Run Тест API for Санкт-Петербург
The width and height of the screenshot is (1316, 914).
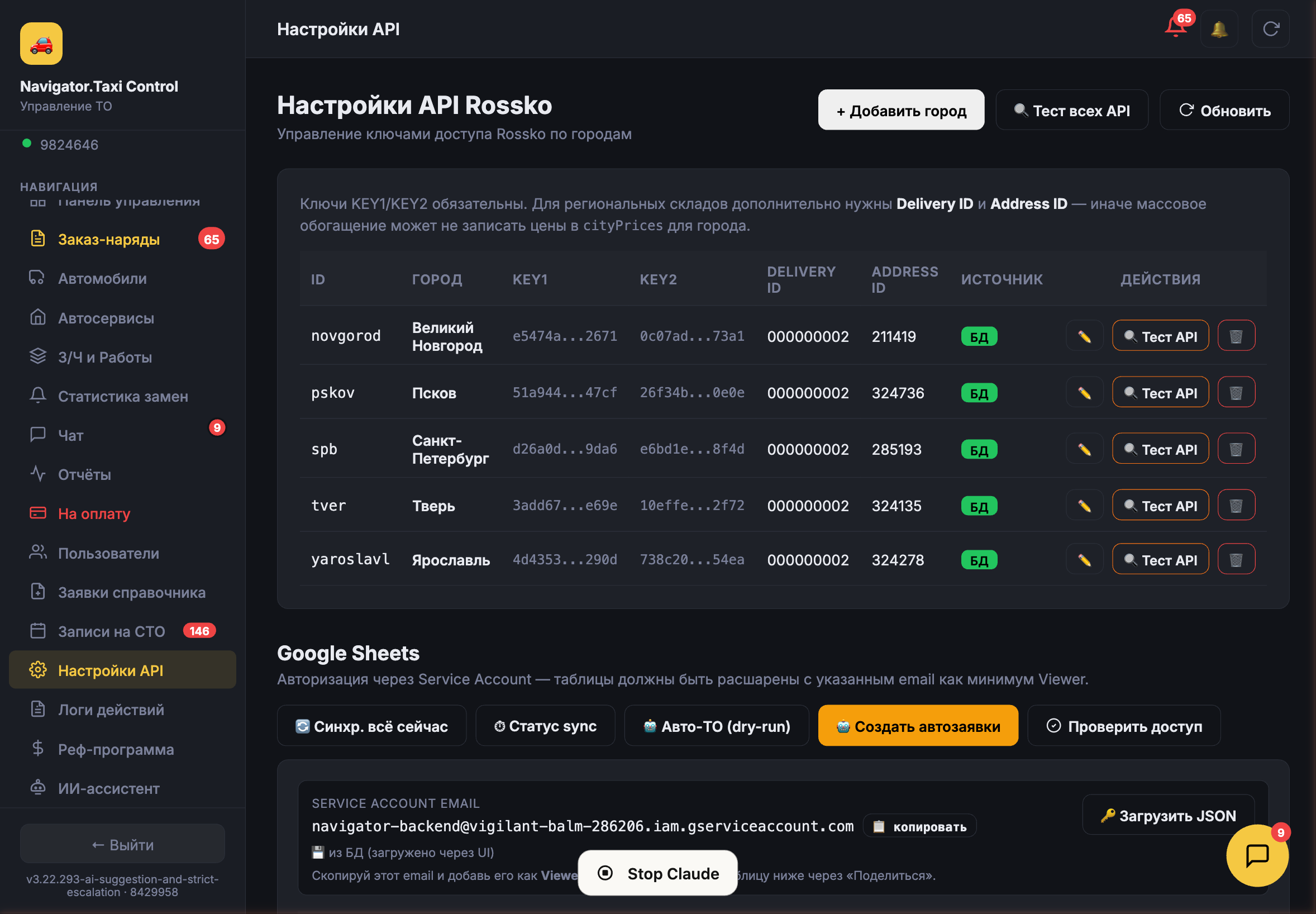tap(1160, 449)
